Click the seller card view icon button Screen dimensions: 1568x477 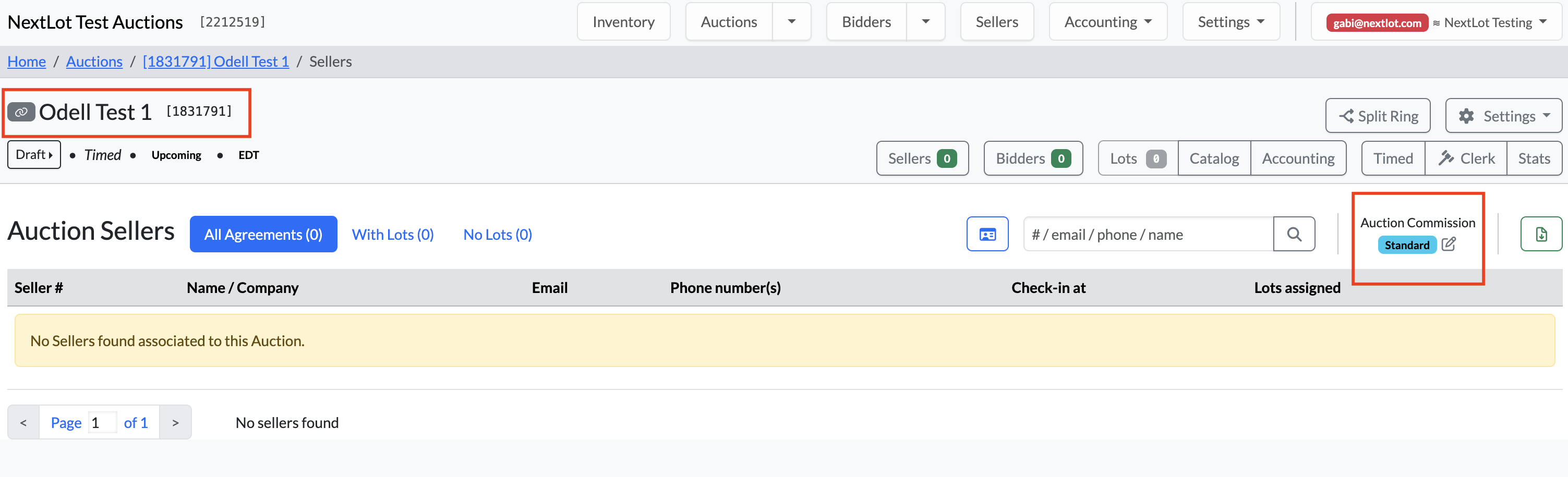pos(987,234)
